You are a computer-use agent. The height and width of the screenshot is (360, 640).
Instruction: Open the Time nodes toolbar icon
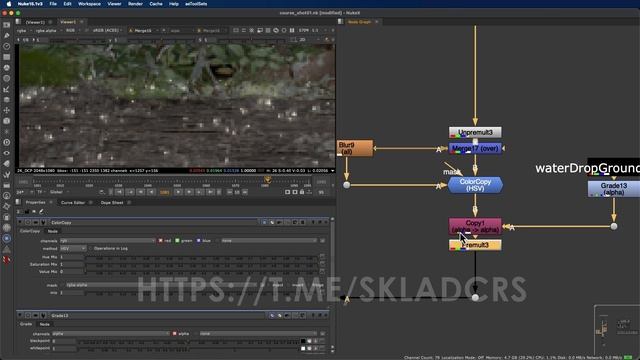7,46
